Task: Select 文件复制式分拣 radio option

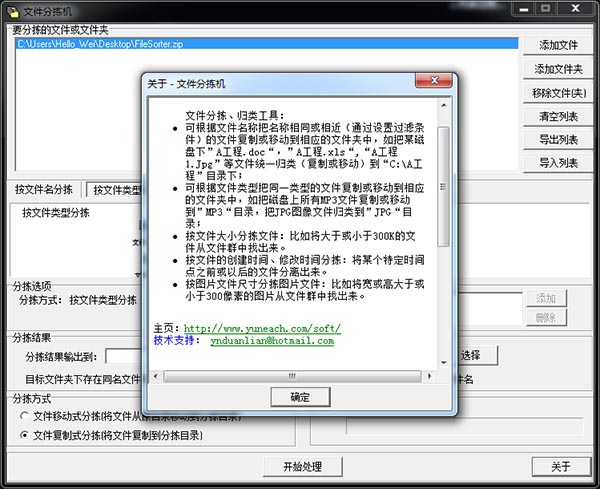Action: tap(24, 435)
